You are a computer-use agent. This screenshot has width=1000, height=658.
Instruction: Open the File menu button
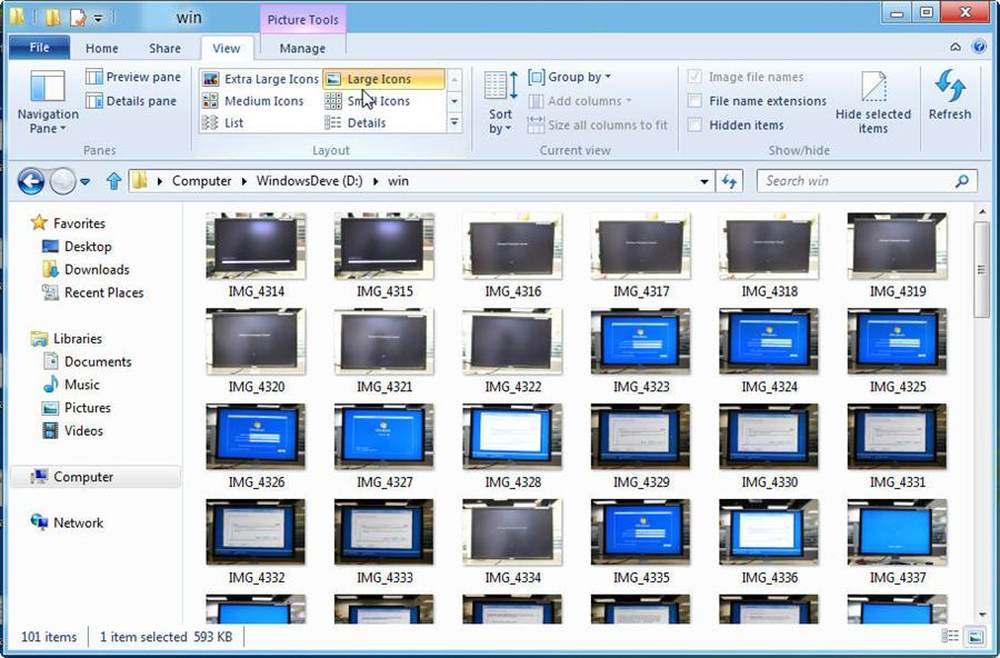click(x=39, y=48)
